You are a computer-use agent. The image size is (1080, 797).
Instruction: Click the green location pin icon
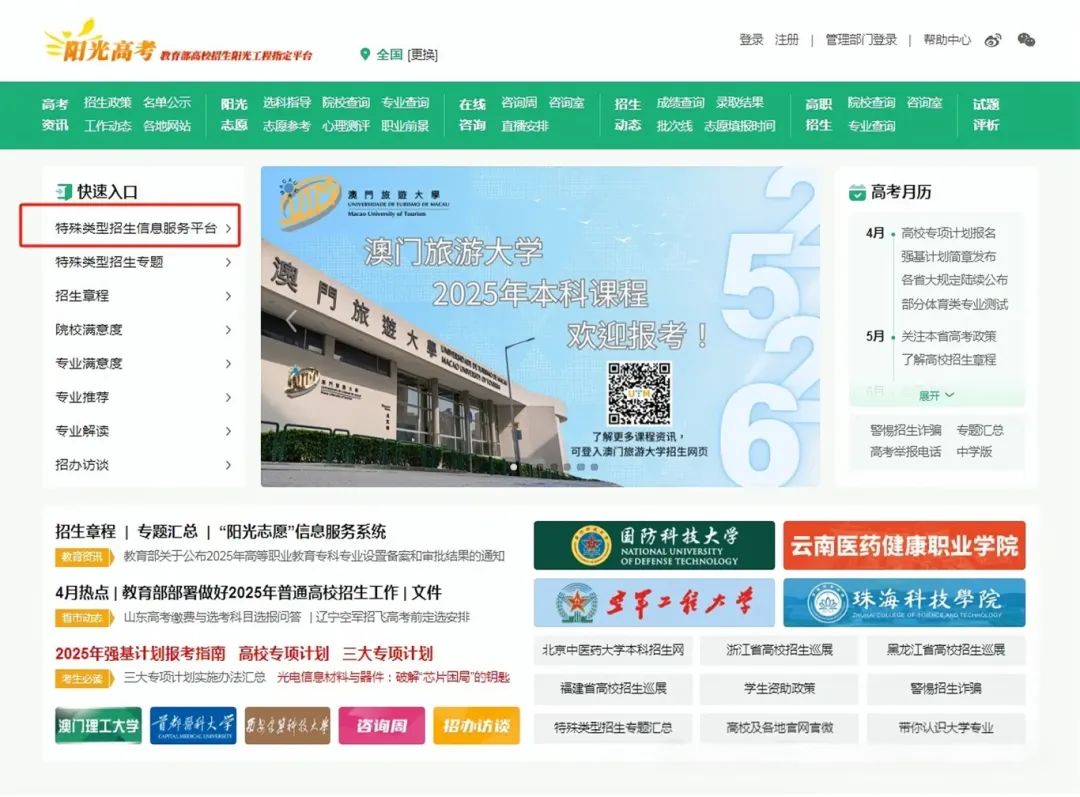pyautogui.click(x=365, y=54)
